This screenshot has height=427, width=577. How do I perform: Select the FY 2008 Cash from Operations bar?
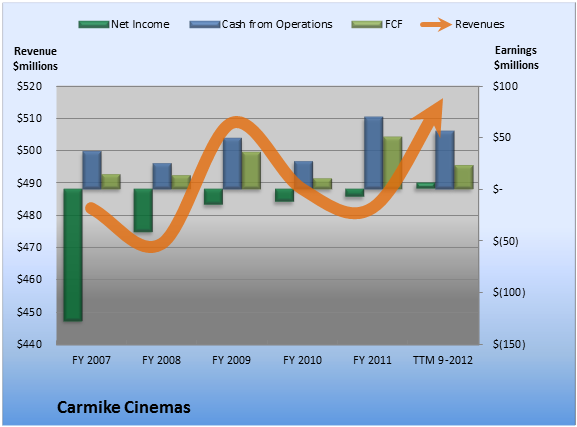point(162,176)
